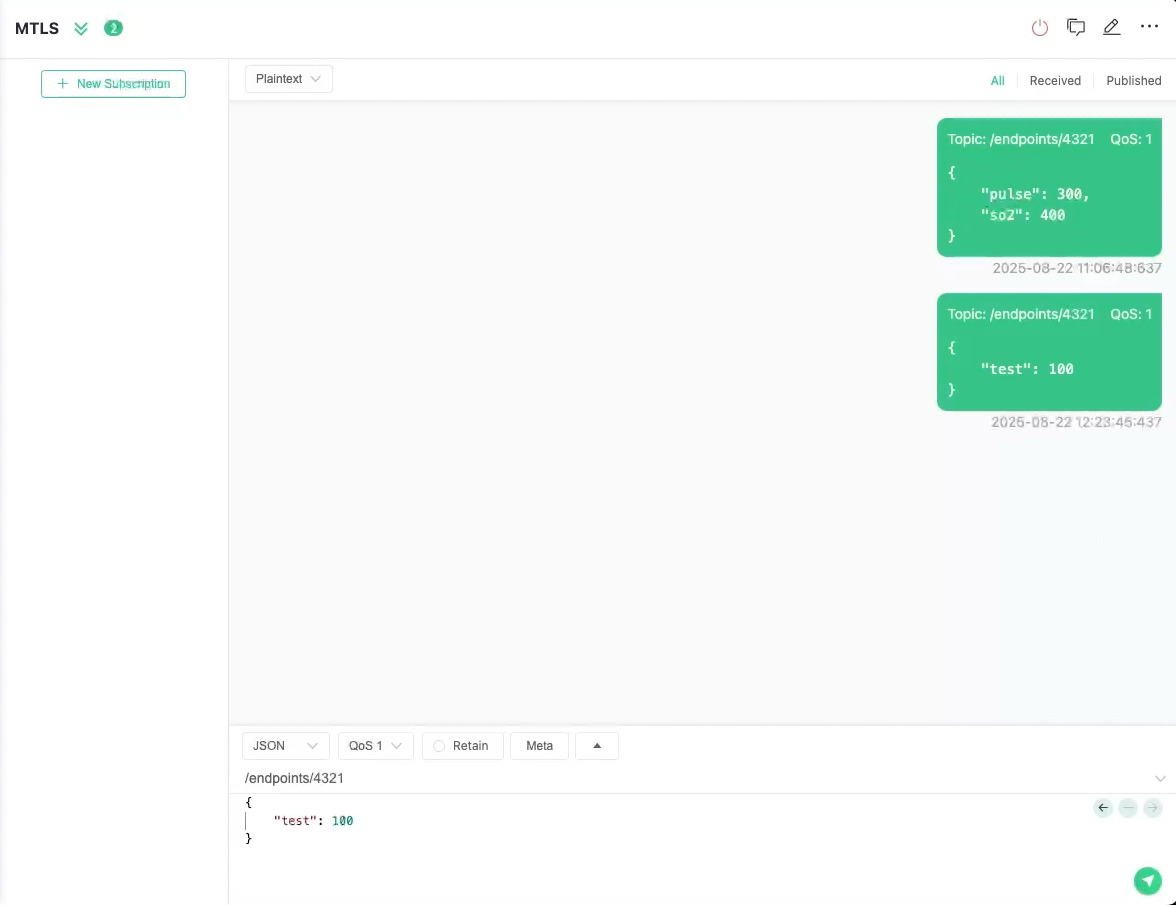Switch to the Received messages tab
The width and height of the screenshot is (1176, 905).
[1055, 80]
